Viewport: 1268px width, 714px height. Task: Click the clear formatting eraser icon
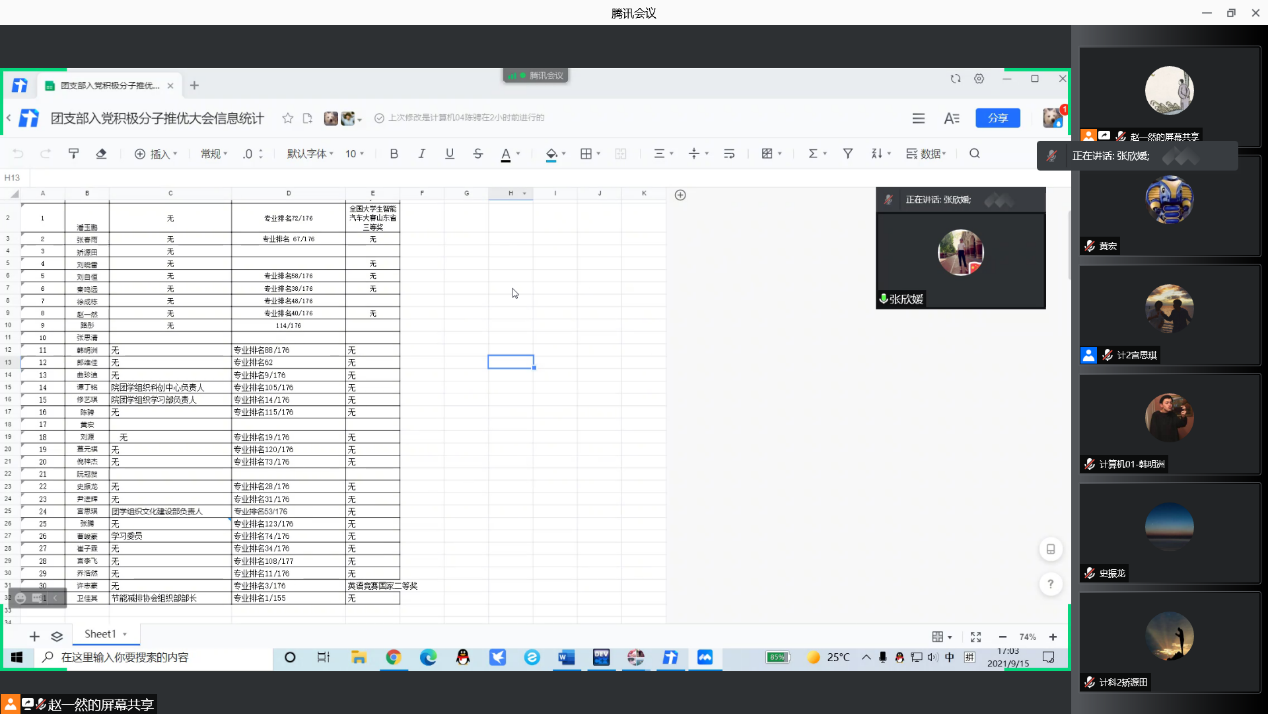[x=101, y=154]
